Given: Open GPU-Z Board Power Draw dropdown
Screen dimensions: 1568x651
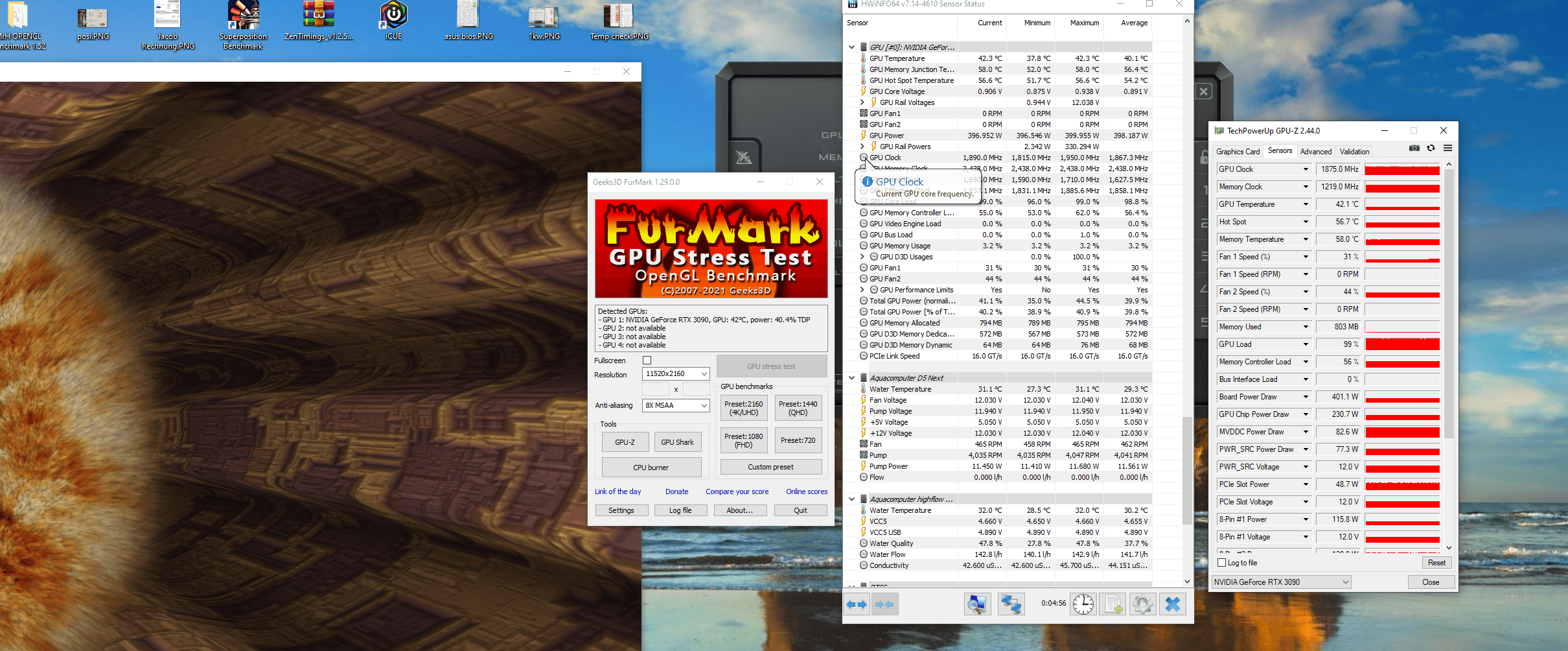Looking at the screenshot, I should click(1306, 397).
